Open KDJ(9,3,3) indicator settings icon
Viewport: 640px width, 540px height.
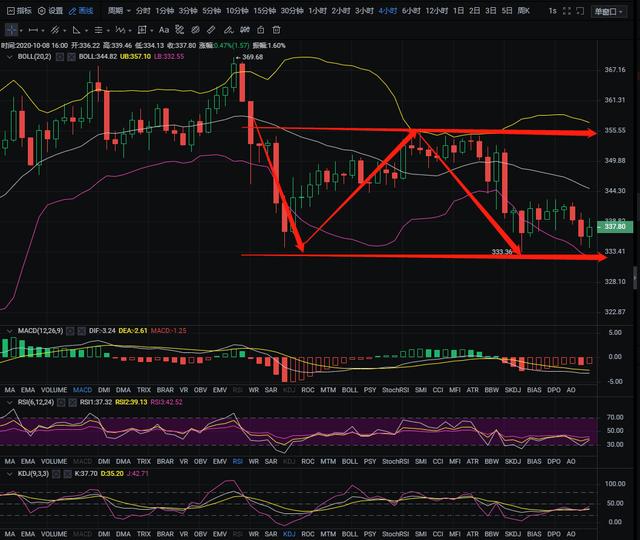click(56, 474)
